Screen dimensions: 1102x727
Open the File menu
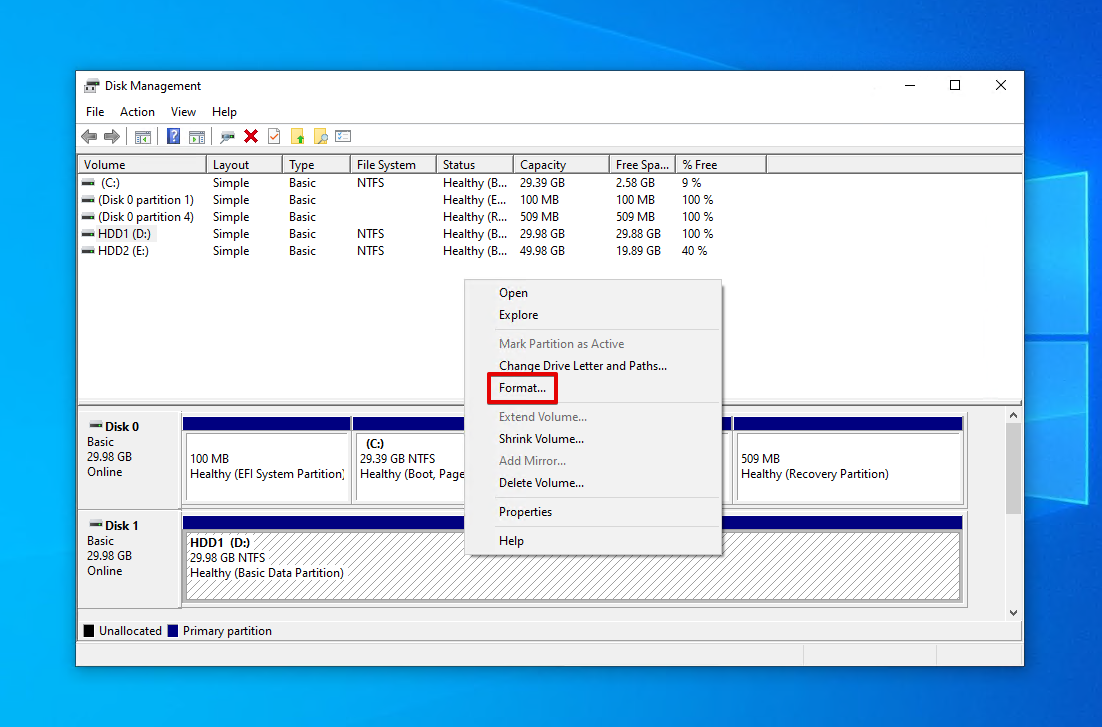(95, 112)
